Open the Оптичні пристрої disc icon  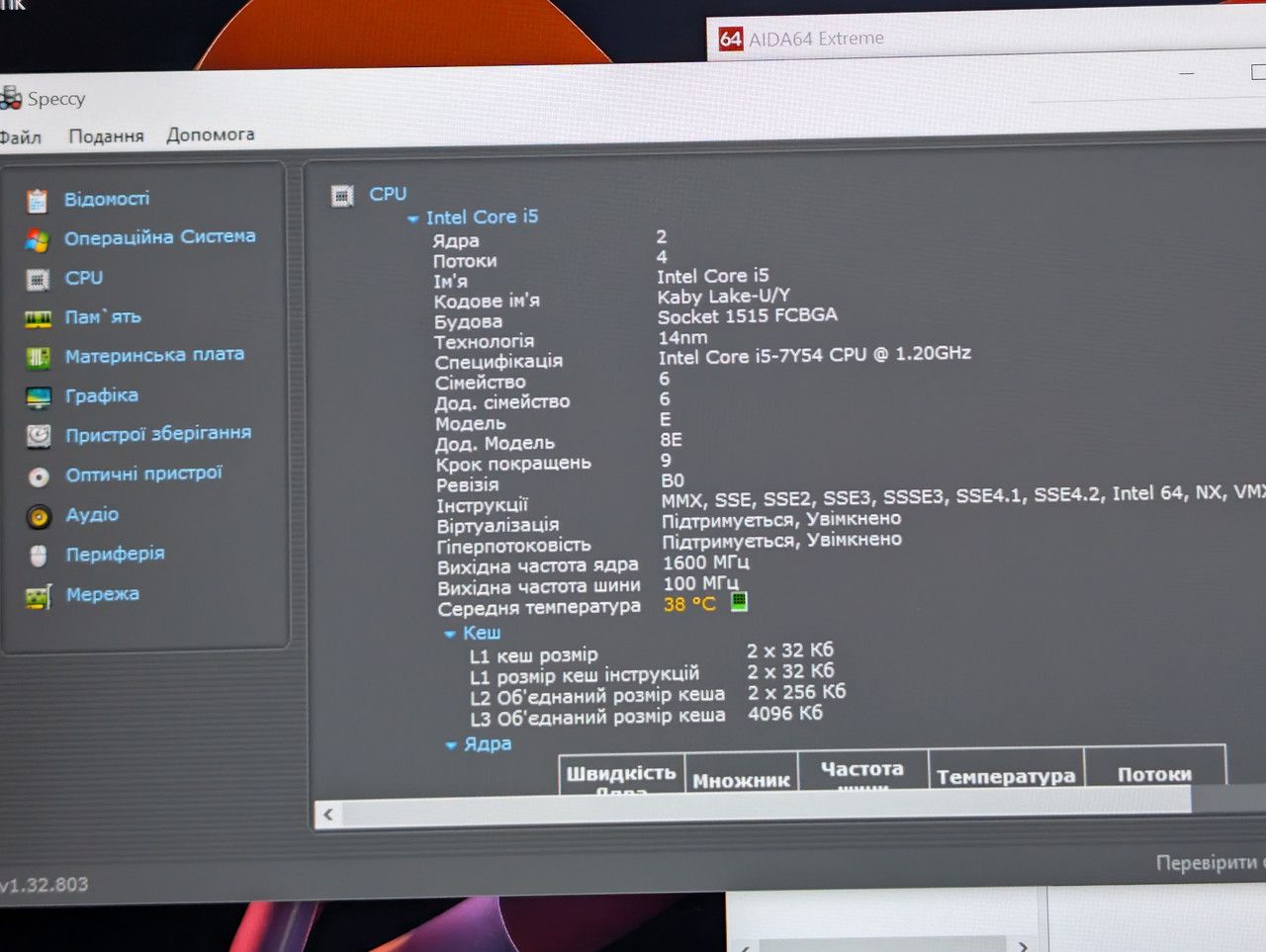[x=39, y=476]
